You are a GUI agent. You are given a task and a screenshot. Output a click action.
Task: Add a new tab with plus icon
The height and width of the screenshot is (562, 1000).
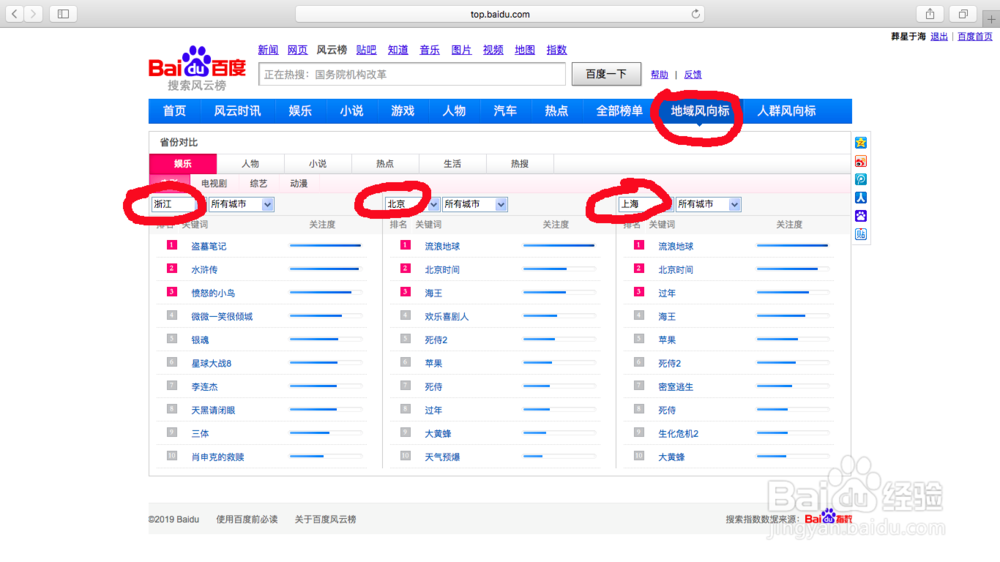point(991,18)
